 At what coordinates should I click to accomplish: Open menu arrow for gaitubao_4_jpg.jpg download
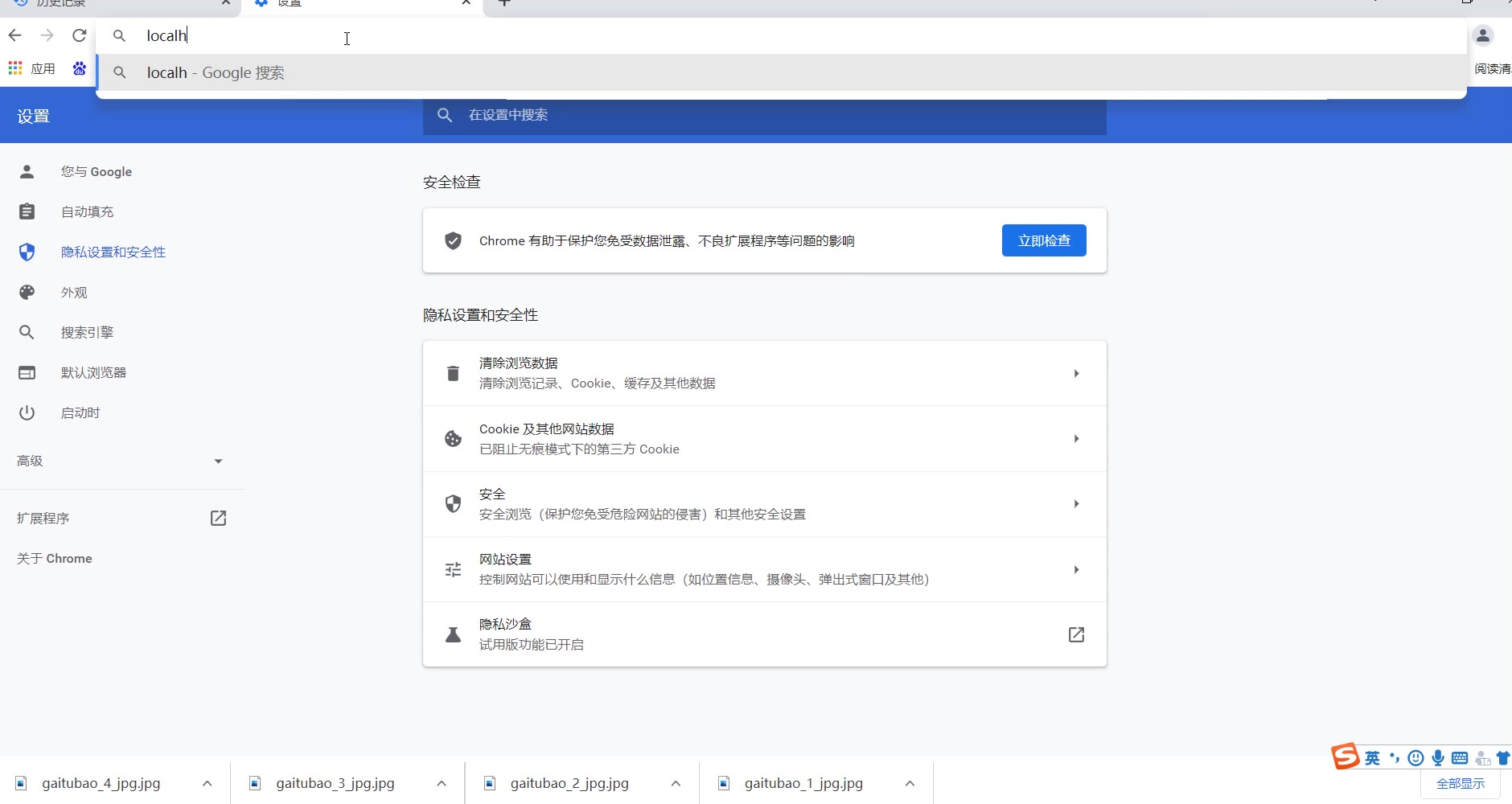(207, 783)
